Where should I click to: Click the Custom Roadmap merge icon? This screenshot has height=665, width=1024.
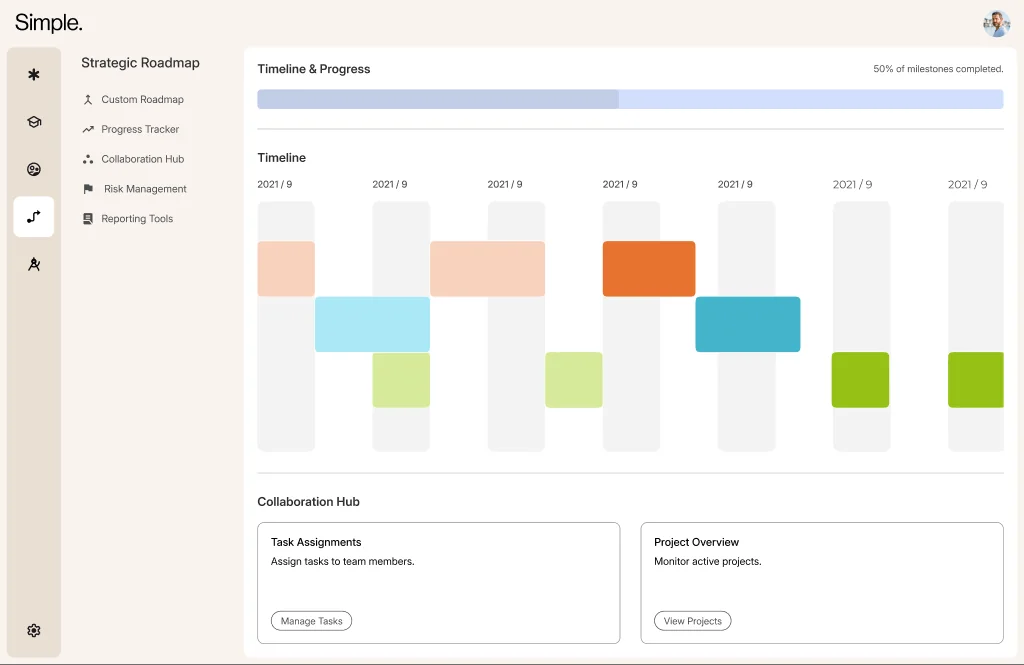pos(88,99)
